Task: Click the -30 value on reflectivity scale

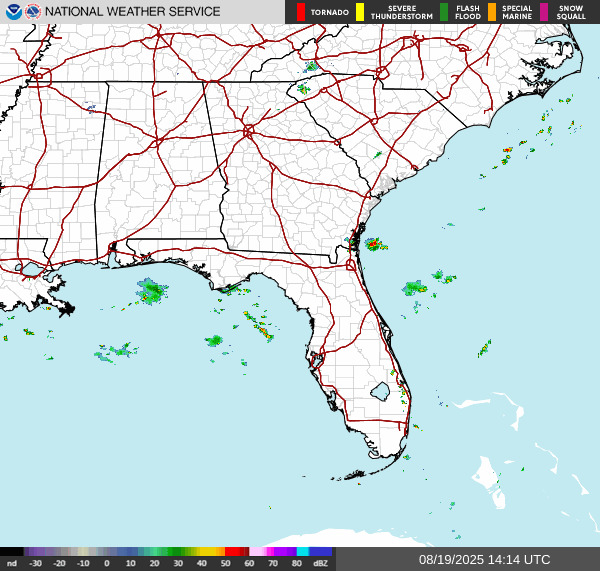Action: (x=35, y=564)
